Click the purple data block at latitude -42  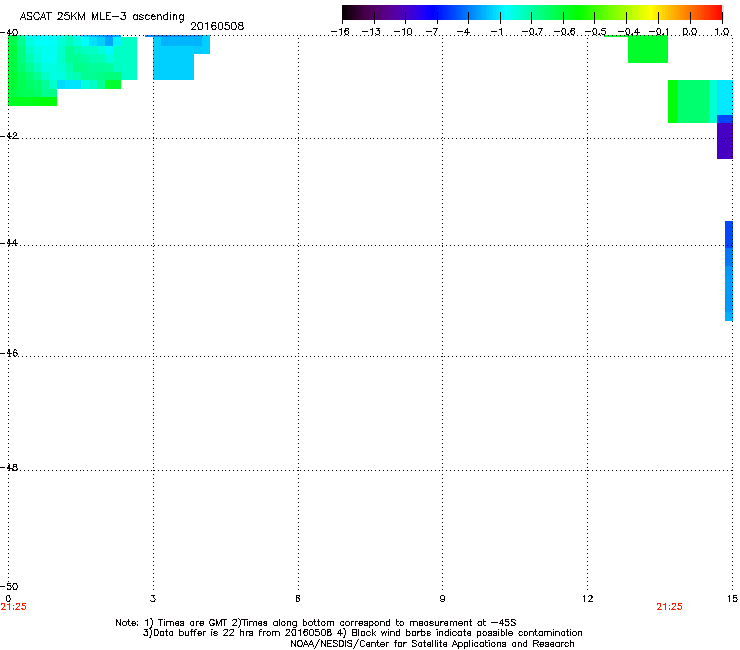725,141
